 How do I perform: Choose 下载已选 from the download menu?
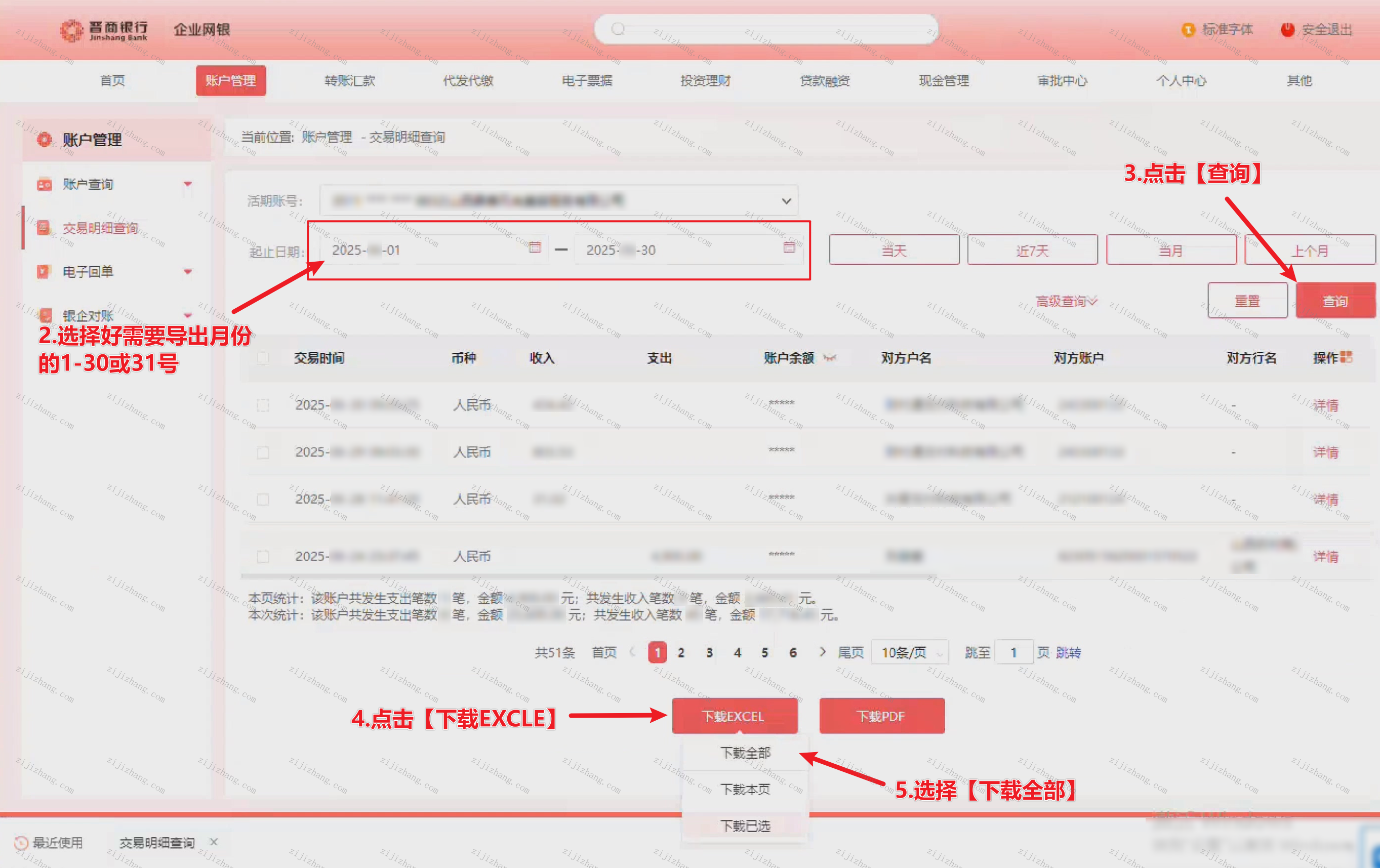click(745, 826)
